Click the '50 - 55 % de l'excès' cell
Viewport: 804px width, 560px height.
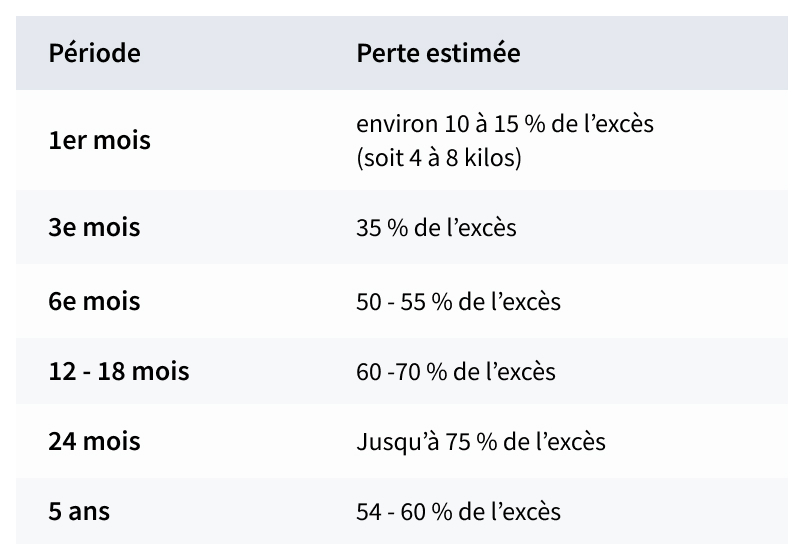(x=458, y=302)
